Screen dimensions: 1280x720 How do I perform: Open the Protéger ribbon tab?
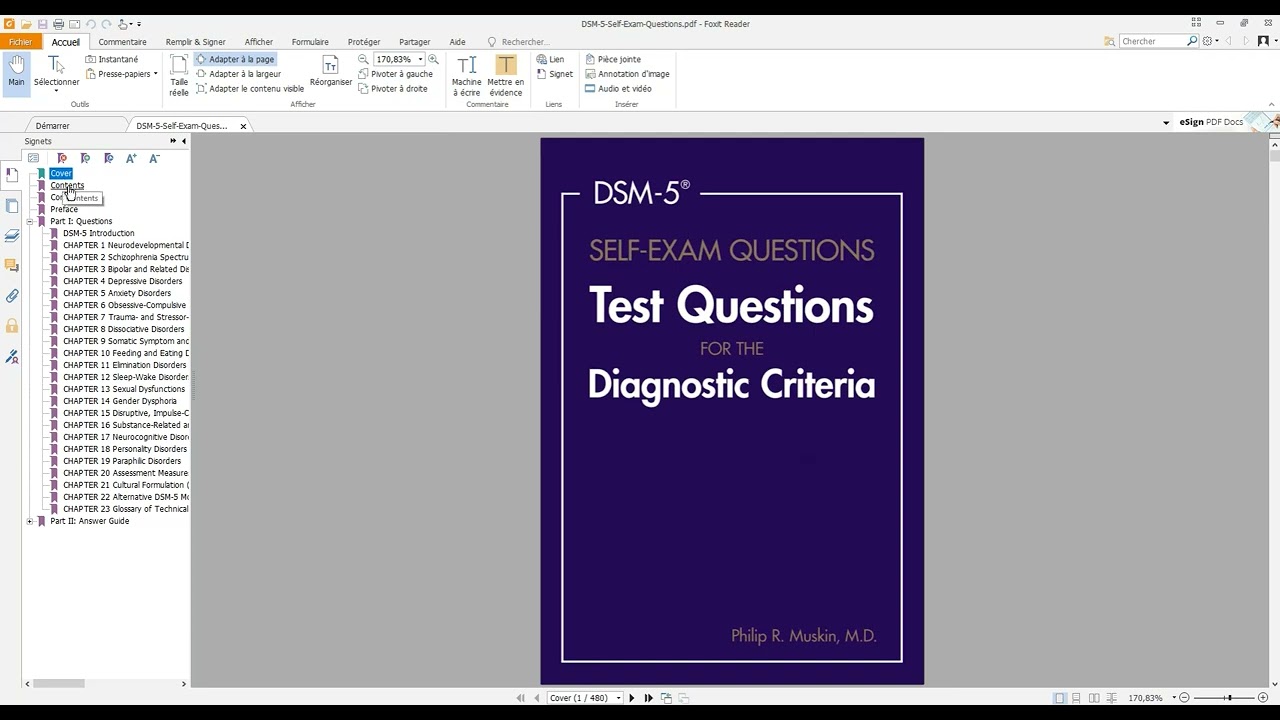364,42
